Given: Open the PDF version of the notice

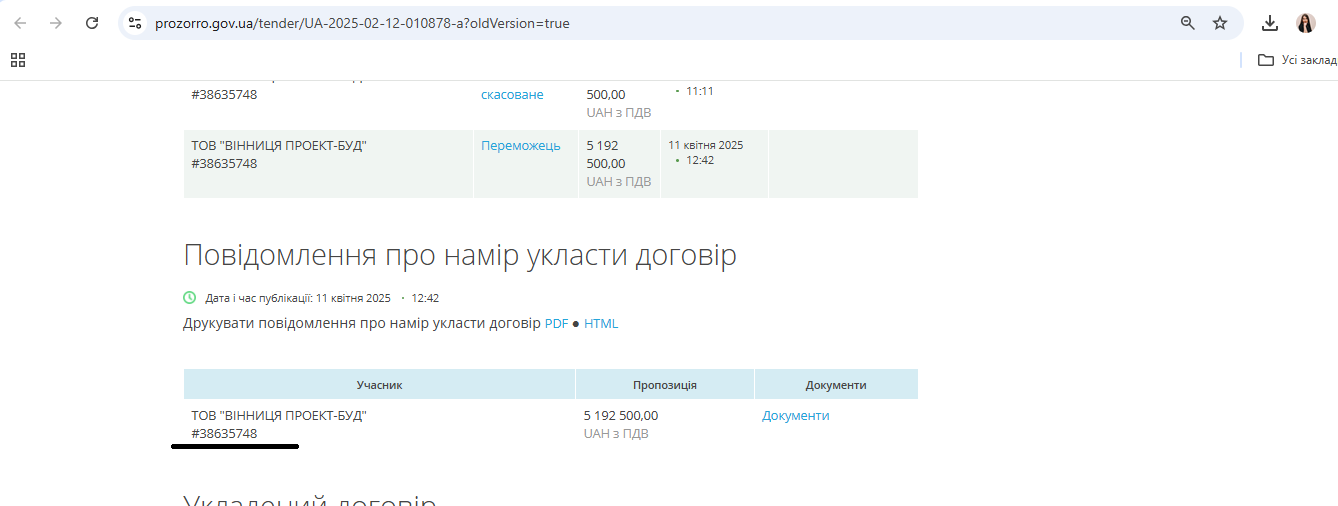Looking at the screenshot, I should (x=556, y=324).
